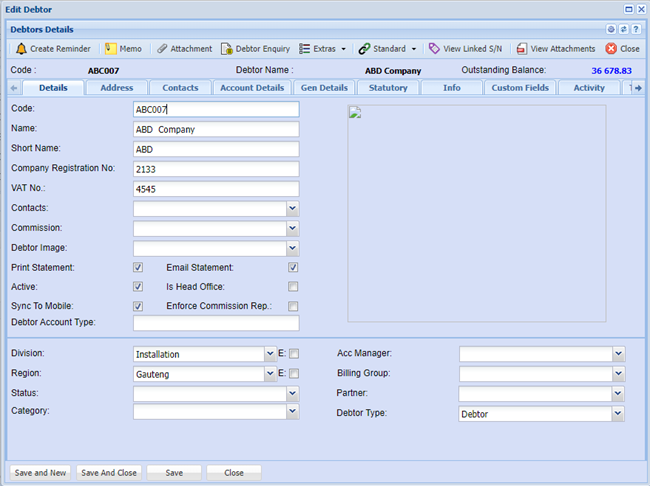Open the Extras dropdown menu
The height and width of the screenshot is (487, 650).
pyautogui.click(x=323, y=48)
